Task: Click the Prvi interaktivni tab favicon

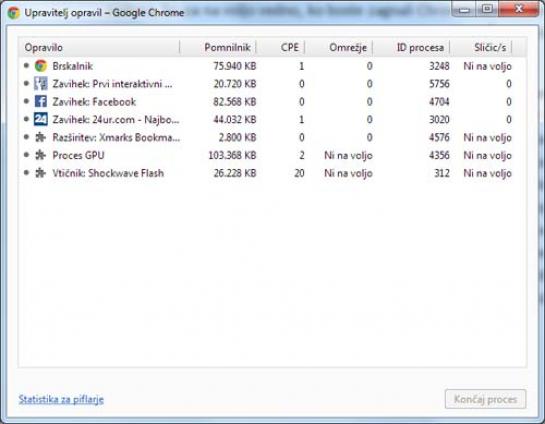Action: tap(41, 84)
